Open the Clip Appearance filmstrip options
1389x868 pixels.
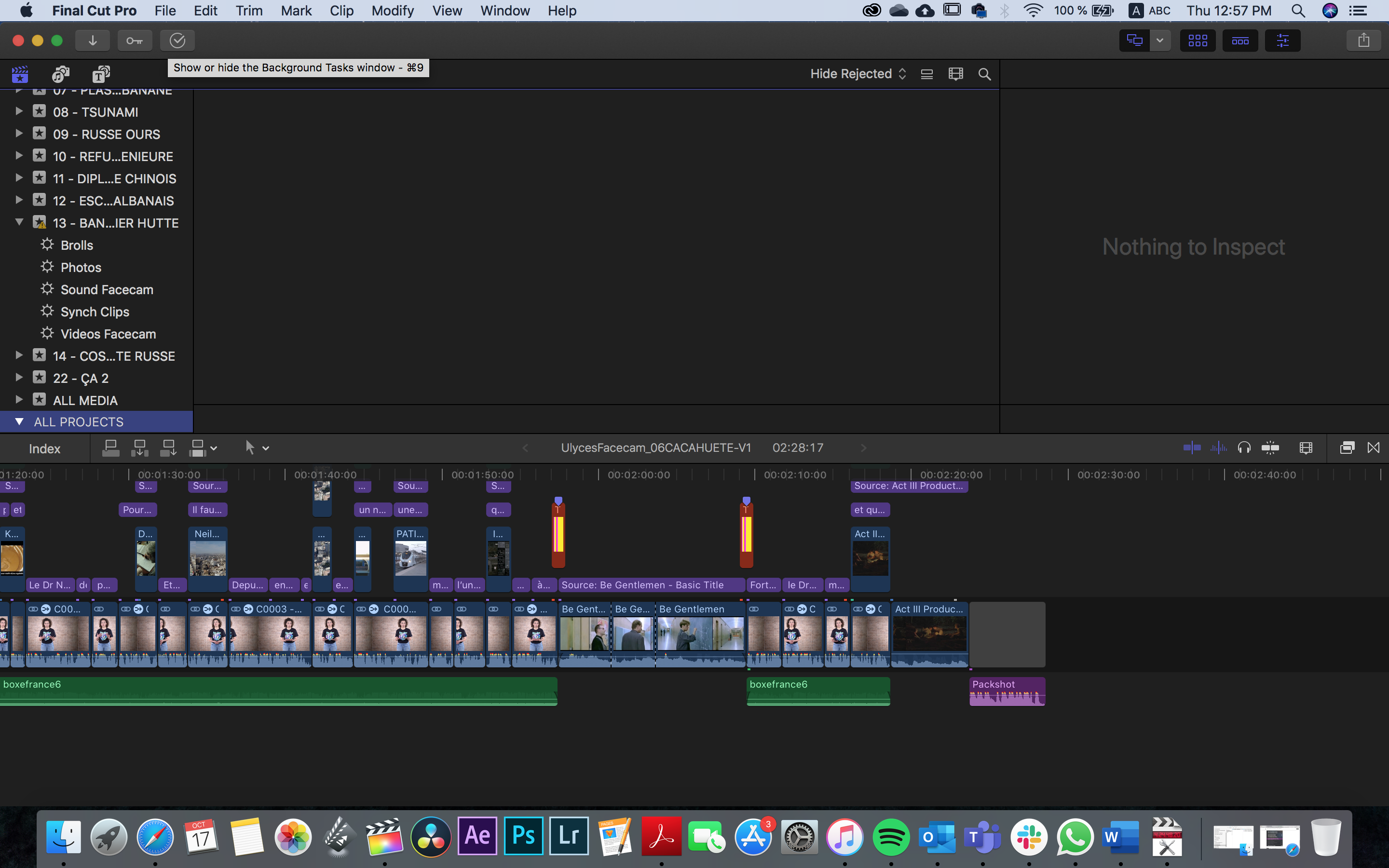click(955, 74)
